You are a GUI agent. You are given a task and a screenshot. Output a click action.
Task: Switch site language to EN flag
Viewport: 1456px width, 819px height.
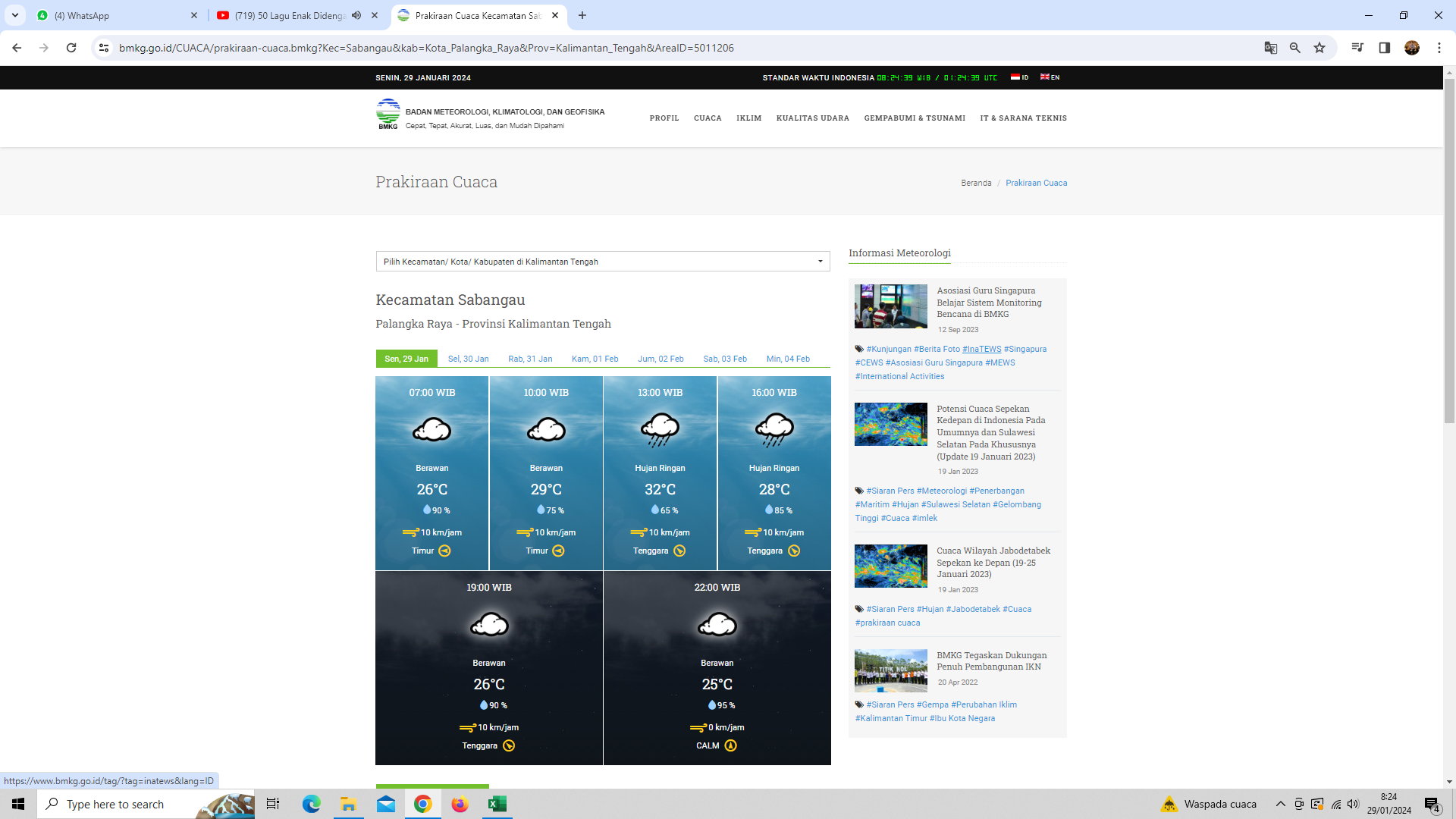[1050, 77]
